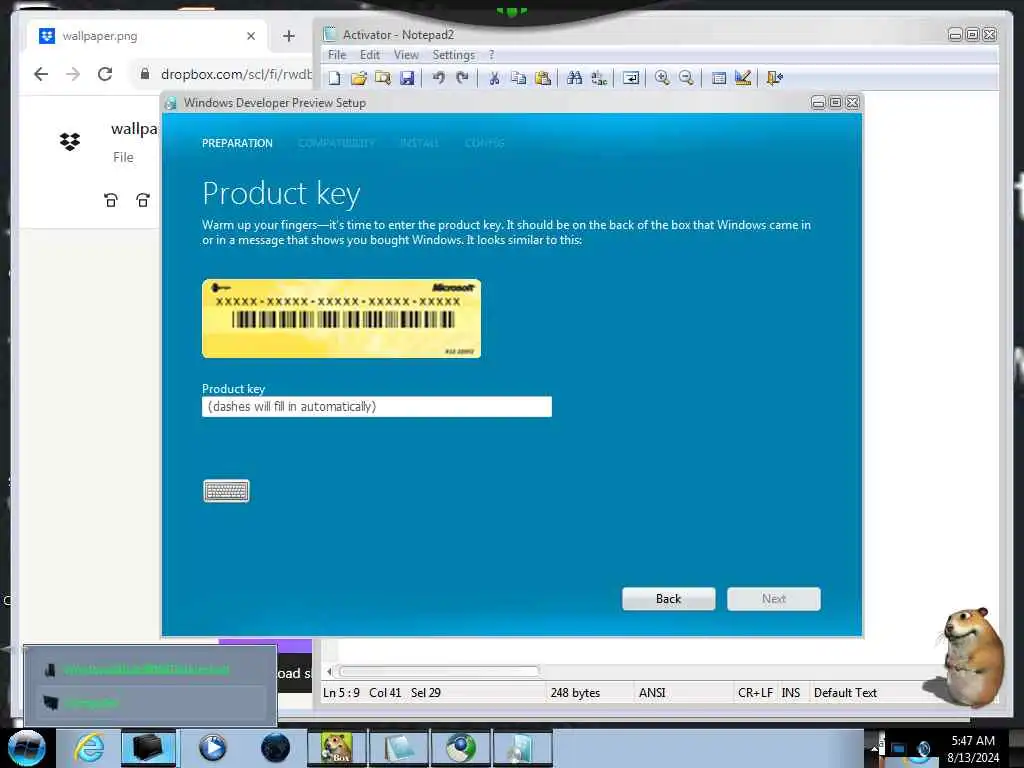Image resolution: width=1024 pixels, height=768 pixels.
Task: Select the PREPARATION step in Setup
Action: [237, 143]
